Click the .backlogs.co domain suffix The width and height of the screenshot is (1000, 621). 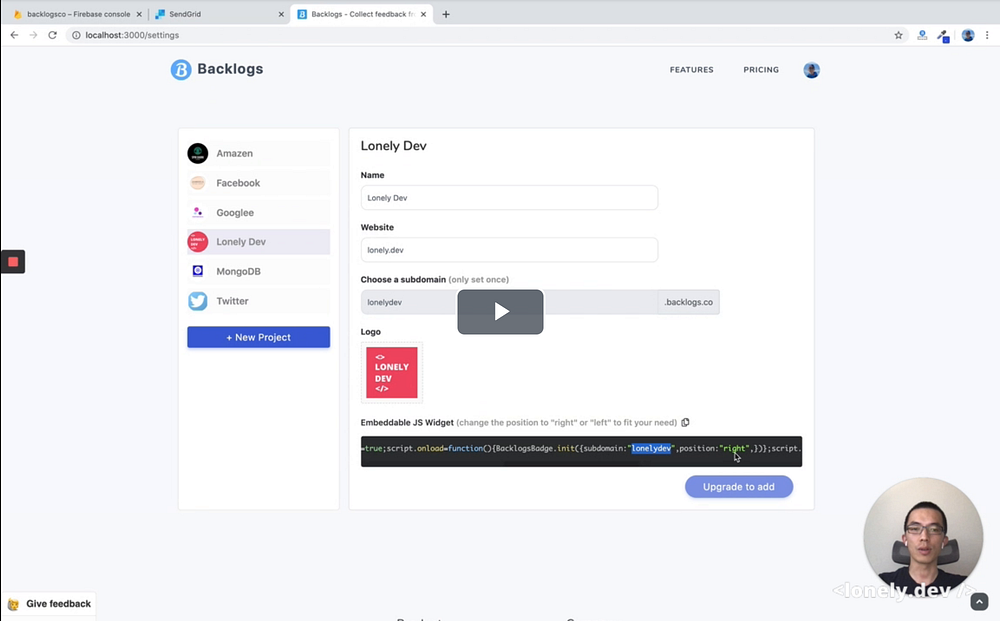pyautogui.click(x=689, y=302)
